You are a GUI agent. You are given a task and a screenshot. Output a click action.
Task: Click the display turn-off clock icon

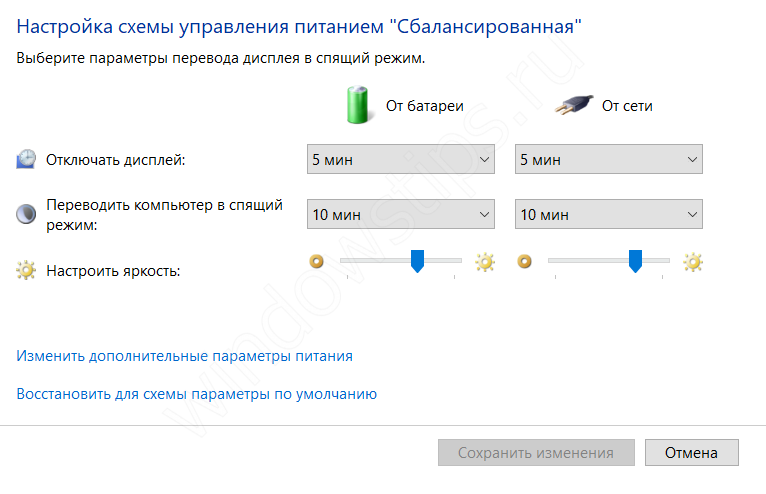[x=27, y=159]
